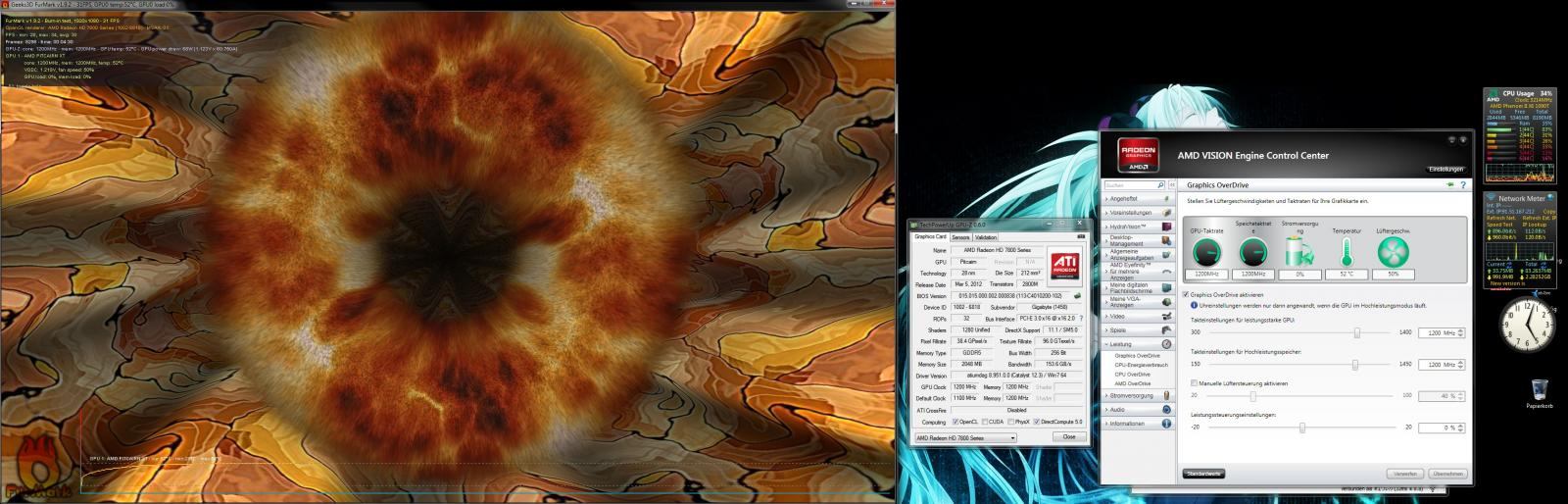Click the GPU clock slider handle
Screen dimensions: 1568x504
coord(1357,332)
